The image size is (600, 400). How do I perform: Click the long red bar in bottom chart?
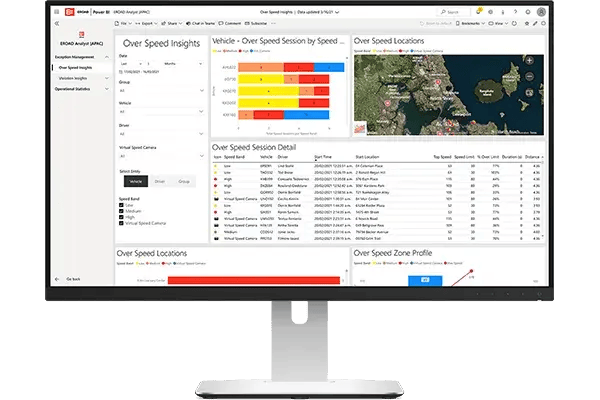pos(254,281)
